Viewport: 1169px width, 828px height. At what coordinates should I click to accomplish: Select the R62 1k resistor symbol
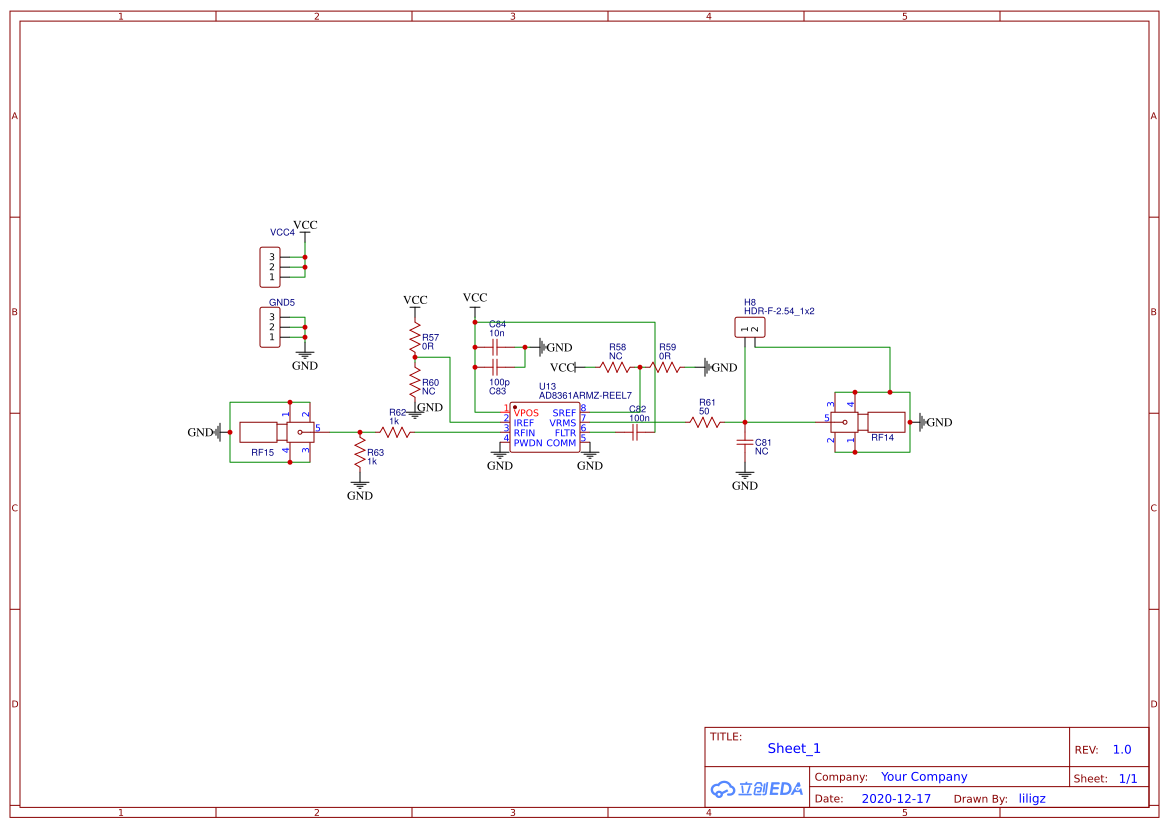click(x=394, y=432)
